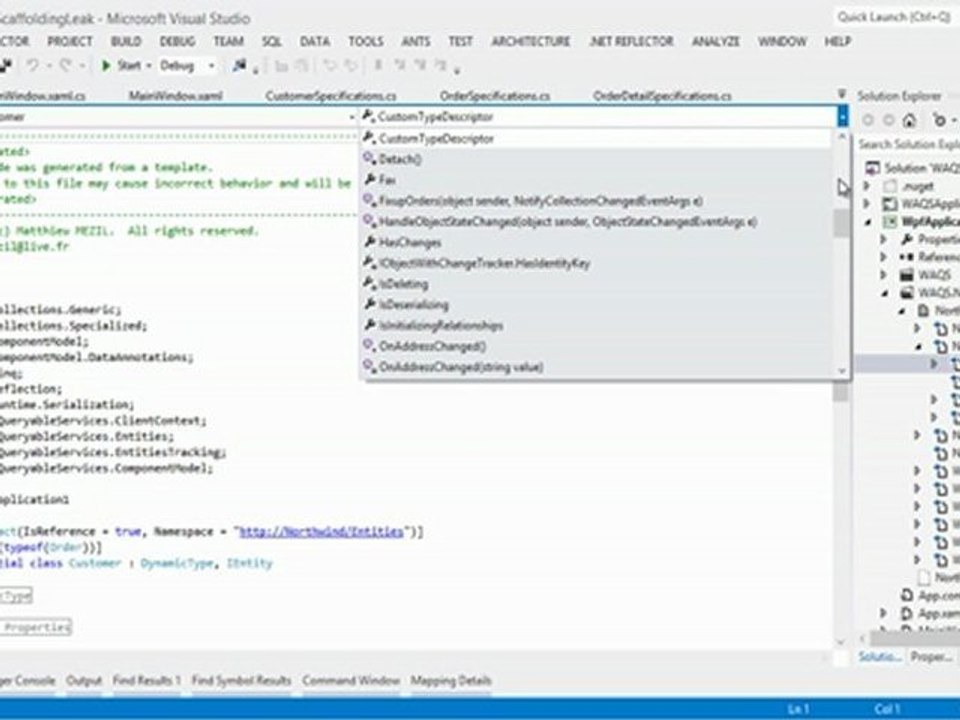
Task: Expand the collapsed Properties region in code
Action: coord(36,627)
